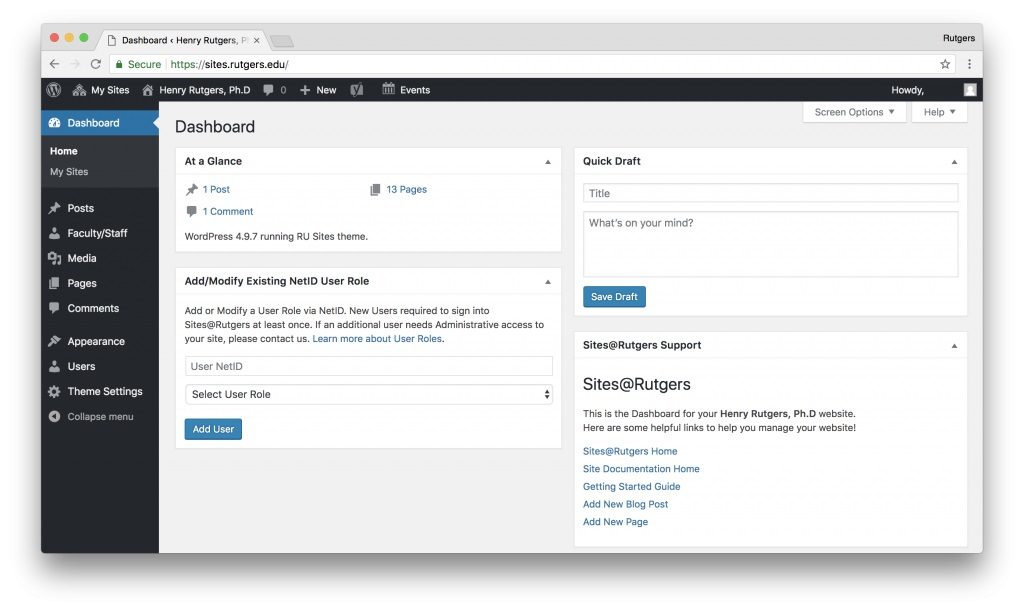Click the WordPress logo in the admin bar

click(x=53, y=90)
